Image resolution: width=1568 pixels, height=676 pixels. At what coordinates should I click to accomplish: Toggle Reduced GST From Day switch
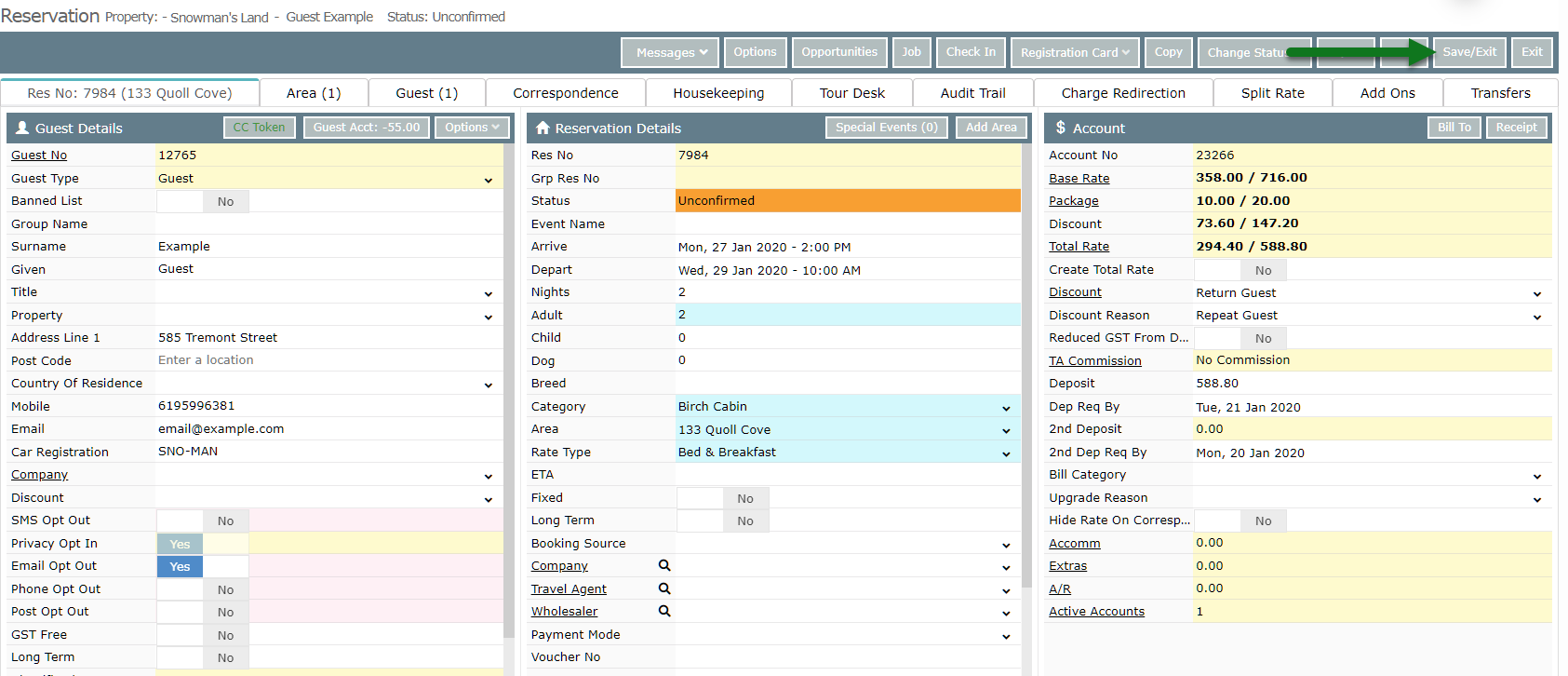[x=1240, y=338]
